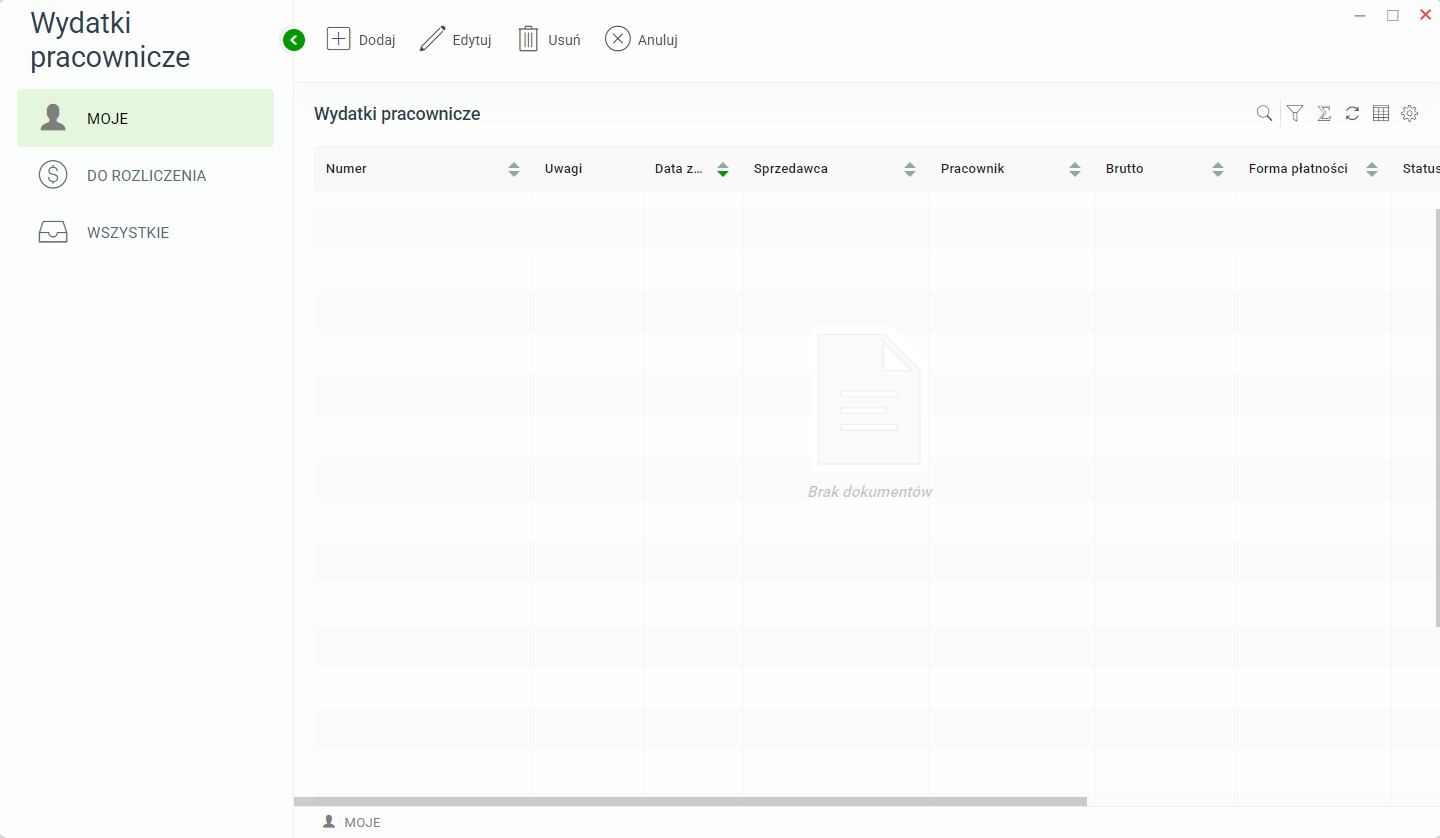Image resolution: width=1440 pixels, height=838 pixels.
Task: Collapse the sidebar with green arrow button
Action: click(x=294, y=40)
